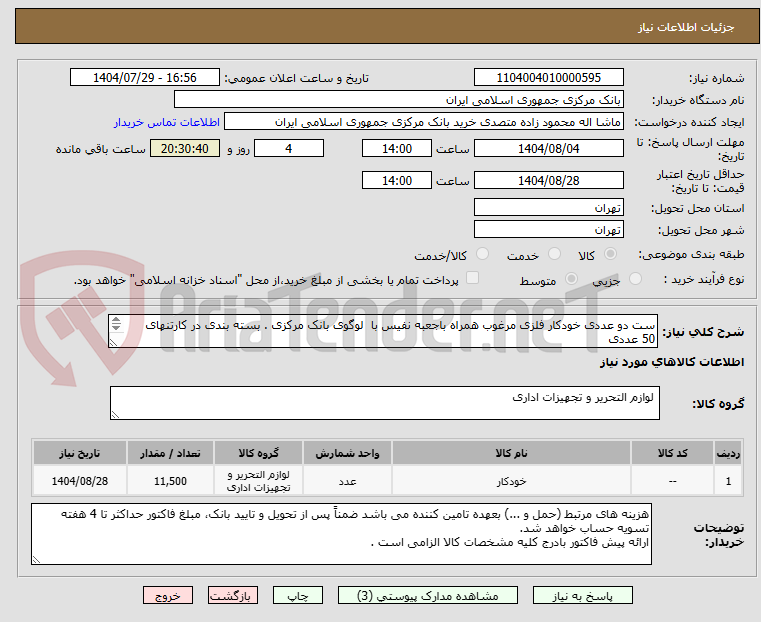Click the remaining days field showing 4
Image resolution: width=761 pixels, height=622 pixels.
click(x=289, y=148)
